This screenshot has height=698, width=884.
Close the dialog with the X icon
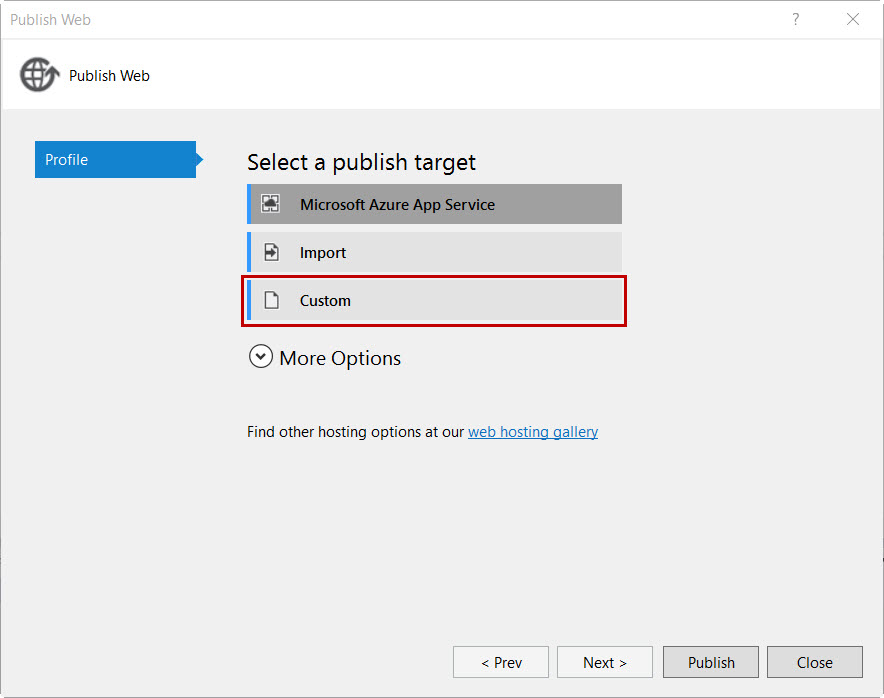[853, 19]
